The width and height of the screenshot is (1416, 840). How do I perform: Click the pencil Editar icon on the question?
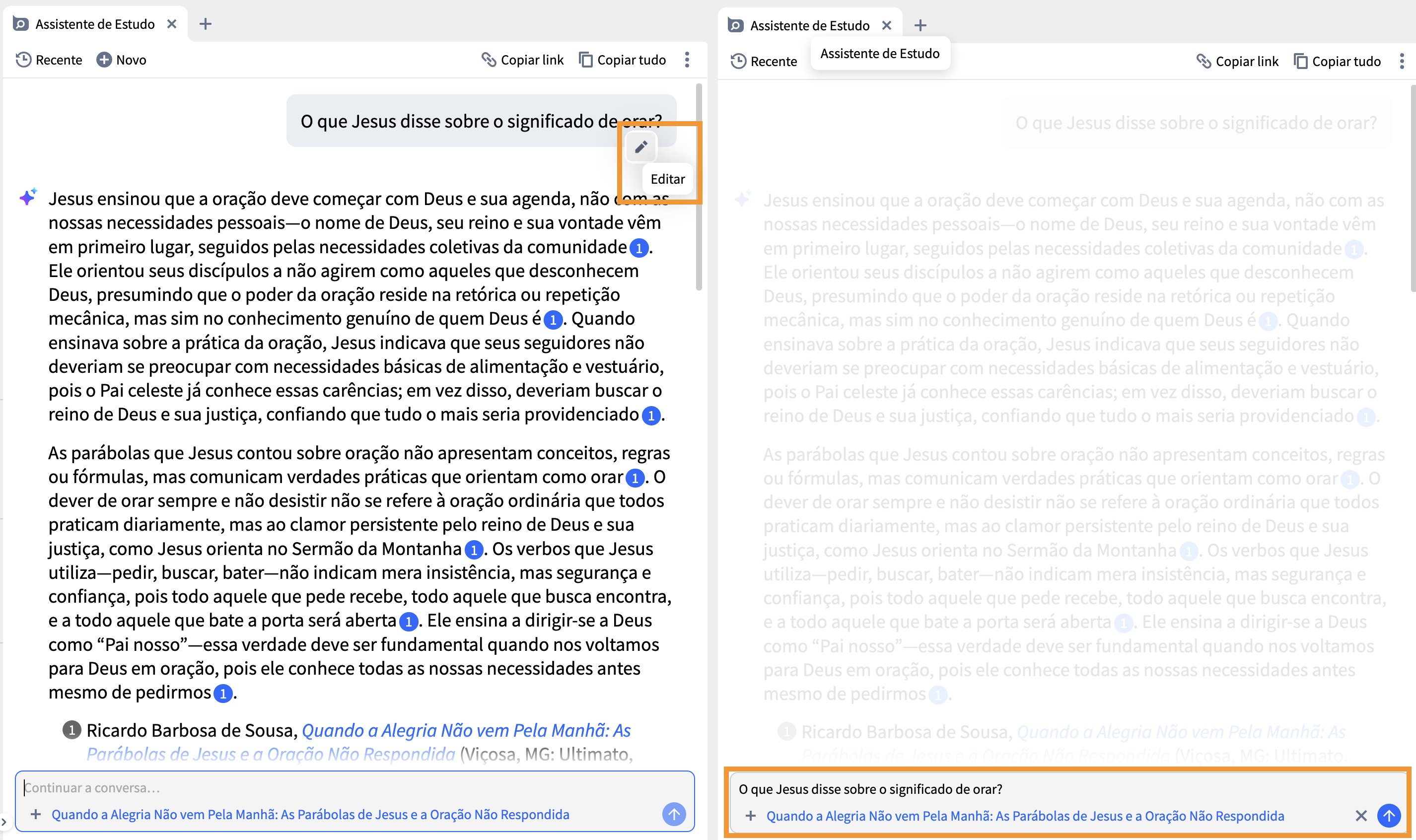pos(640,147)
